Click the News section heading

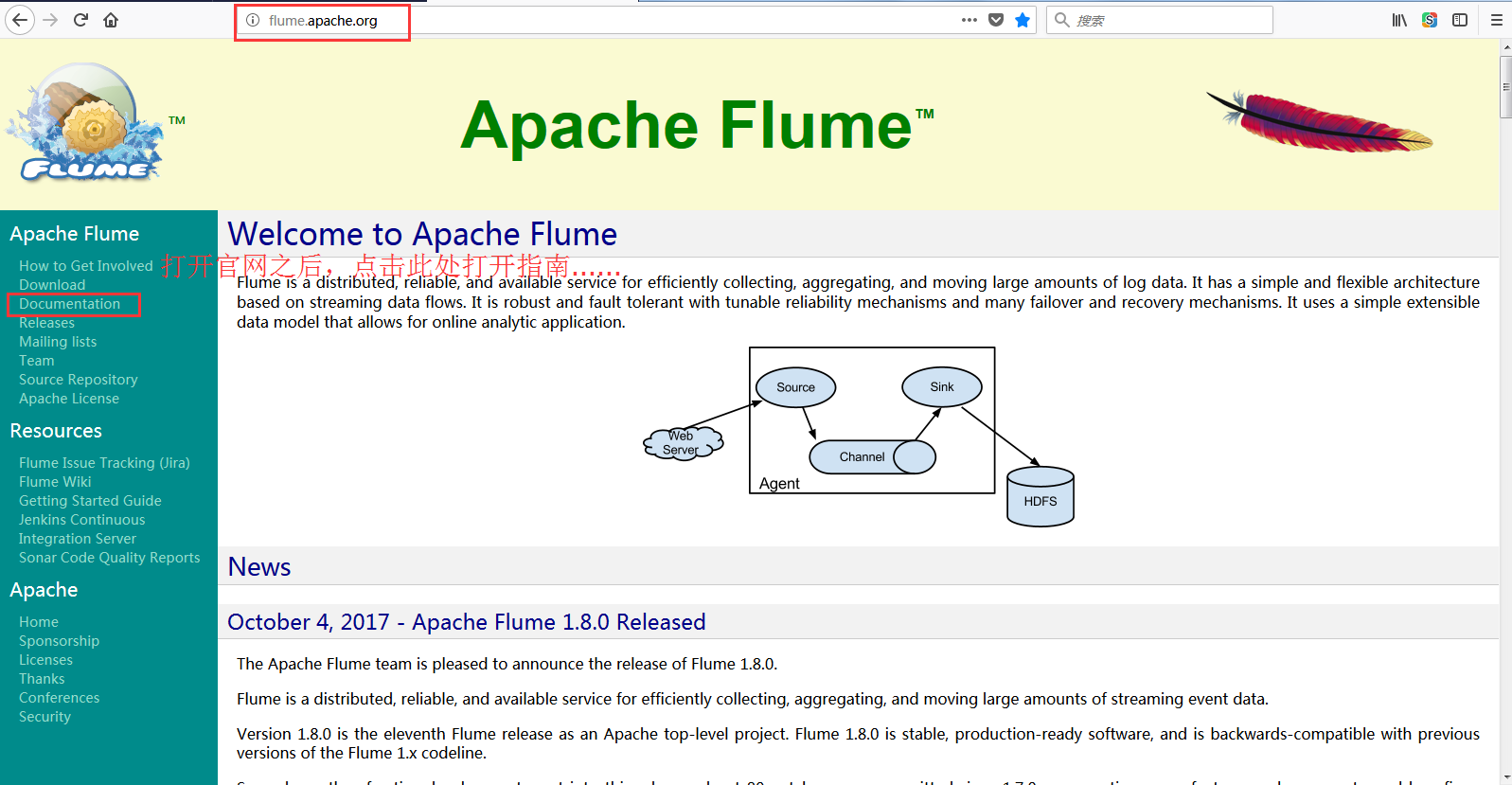259,567
